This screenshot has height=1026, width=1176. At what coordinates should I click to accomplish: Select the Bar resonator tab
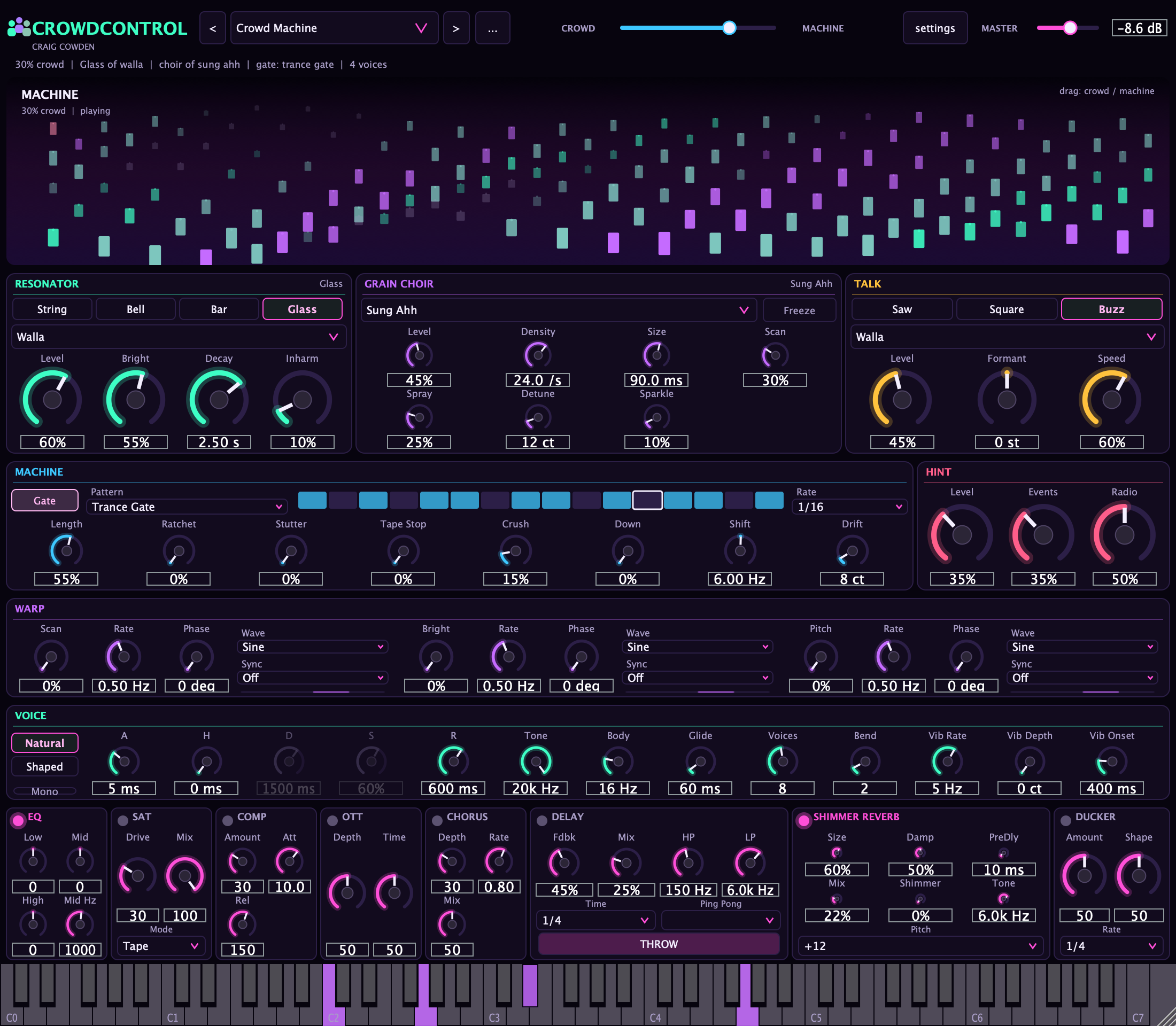(219, 309)
